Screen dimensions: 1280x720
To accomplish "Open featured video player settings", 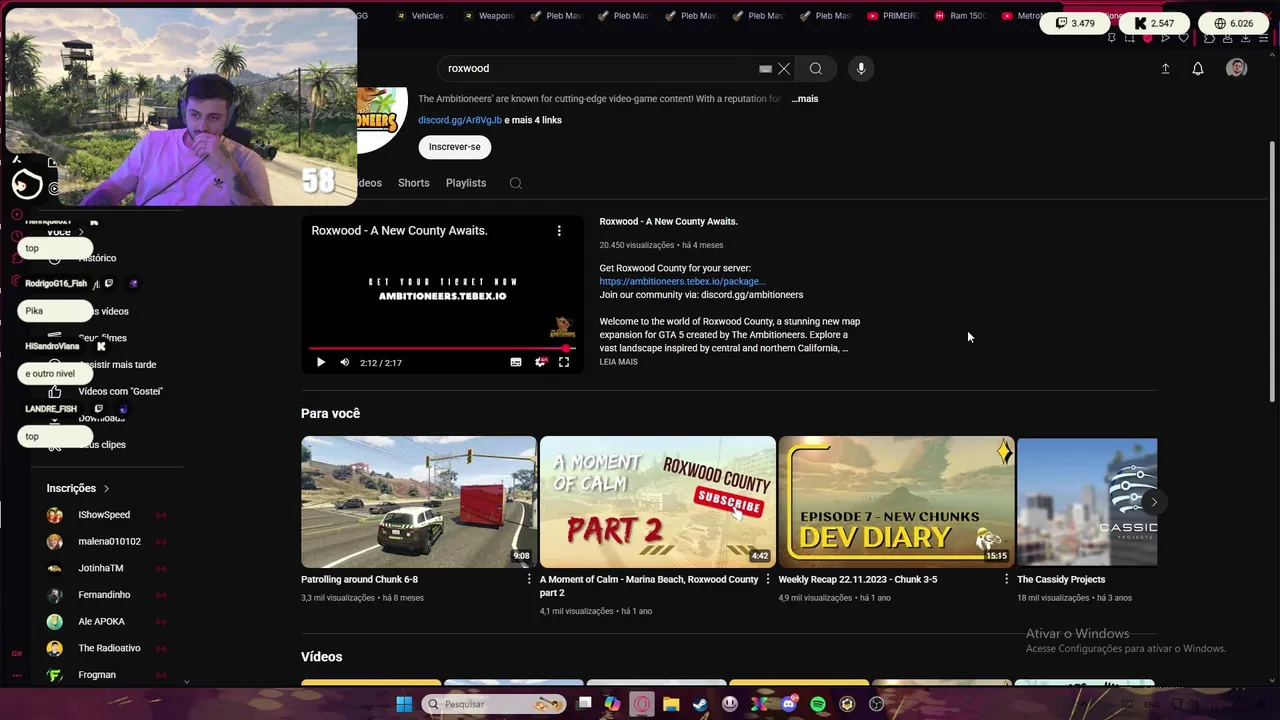I will tap(541, 362).
